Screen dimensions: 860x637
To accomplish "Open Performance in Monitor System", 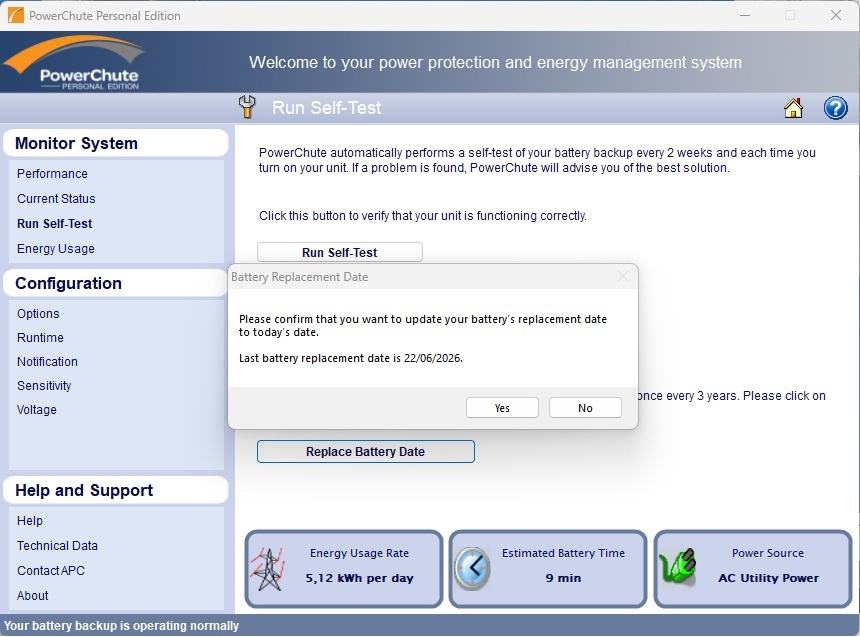I will pos(52,173).
